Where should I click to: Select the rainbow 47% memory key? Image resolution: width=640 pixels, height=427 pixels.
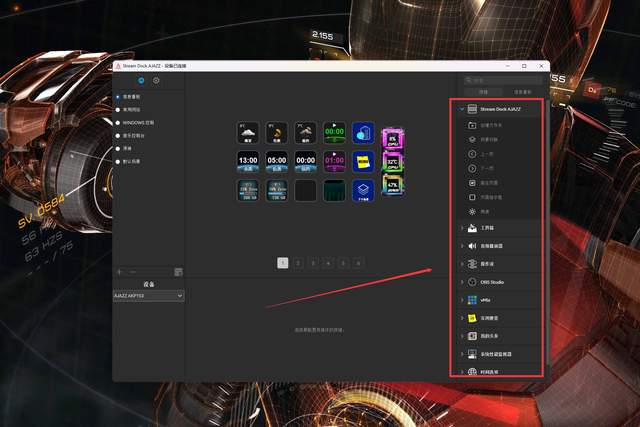coord(393,185)
